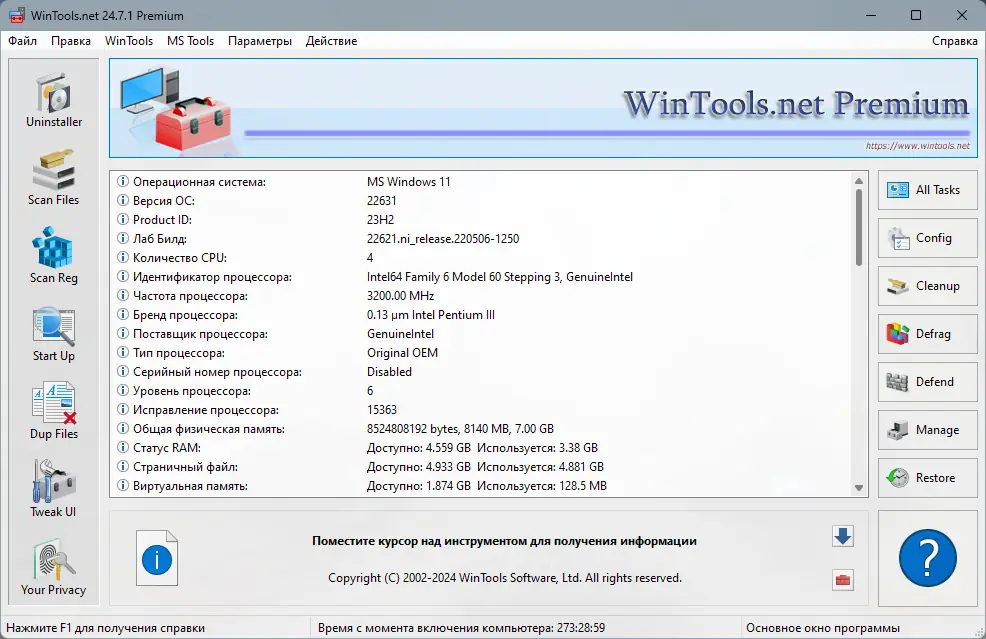Click the big blue question mark help button

tap(928, 558)
